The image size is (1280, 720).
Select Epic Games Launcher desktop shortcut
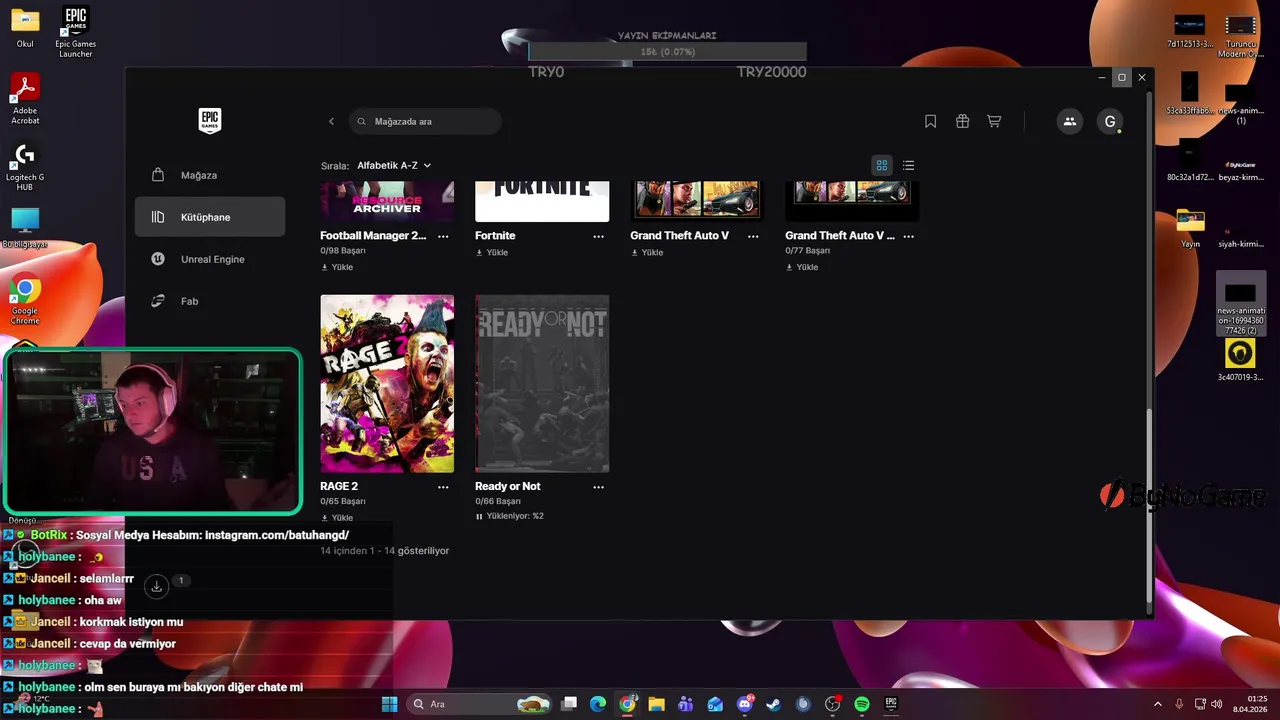tap(75, 31)
